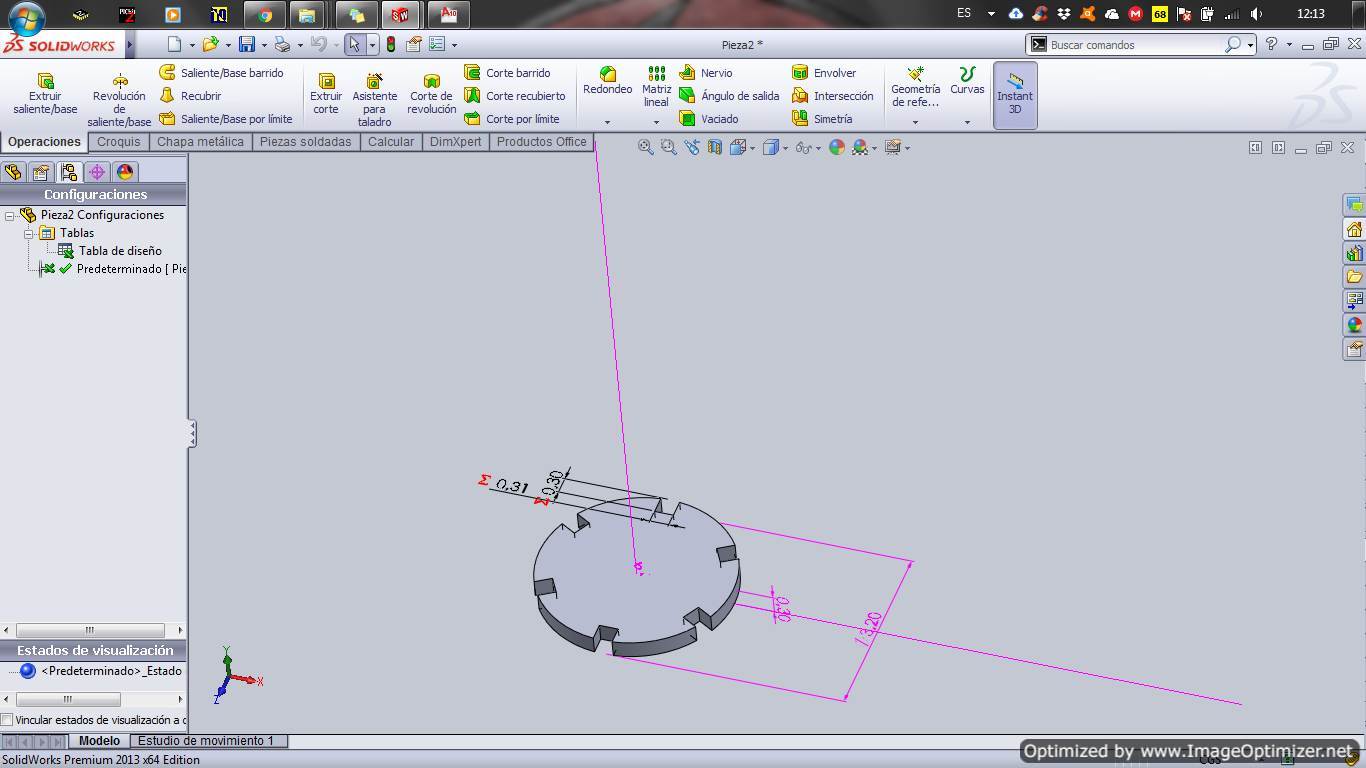This screenshot has height=768, width=1366.
Task: Select the Envolver tool
Action: point(824,73)
